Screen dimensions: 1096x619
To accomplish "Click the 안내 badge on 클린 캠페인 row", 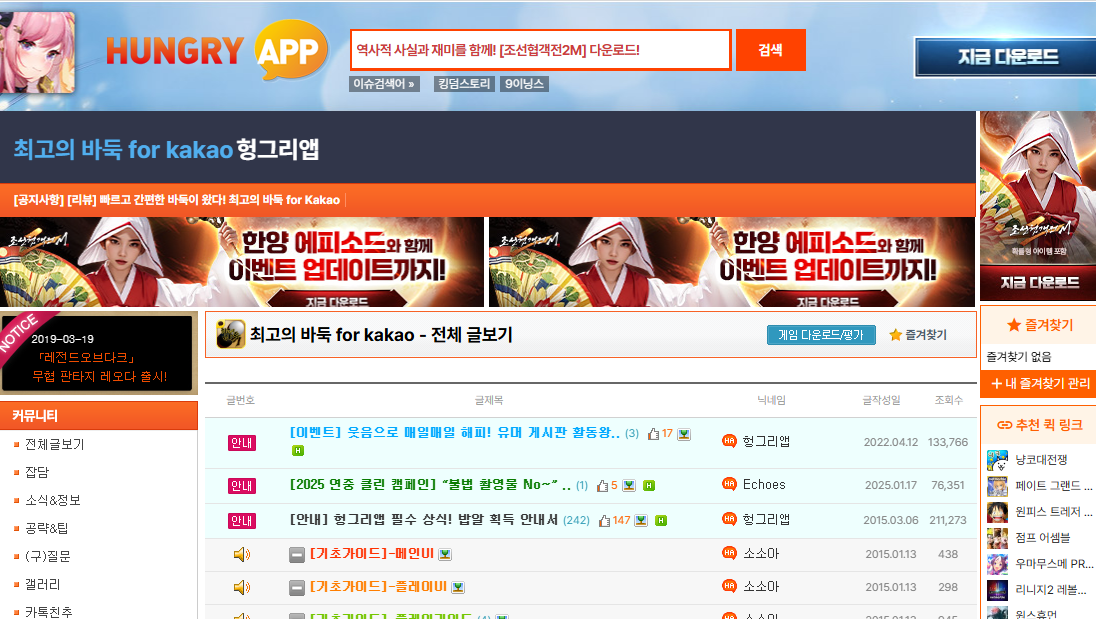I will [x=242, y=486].
